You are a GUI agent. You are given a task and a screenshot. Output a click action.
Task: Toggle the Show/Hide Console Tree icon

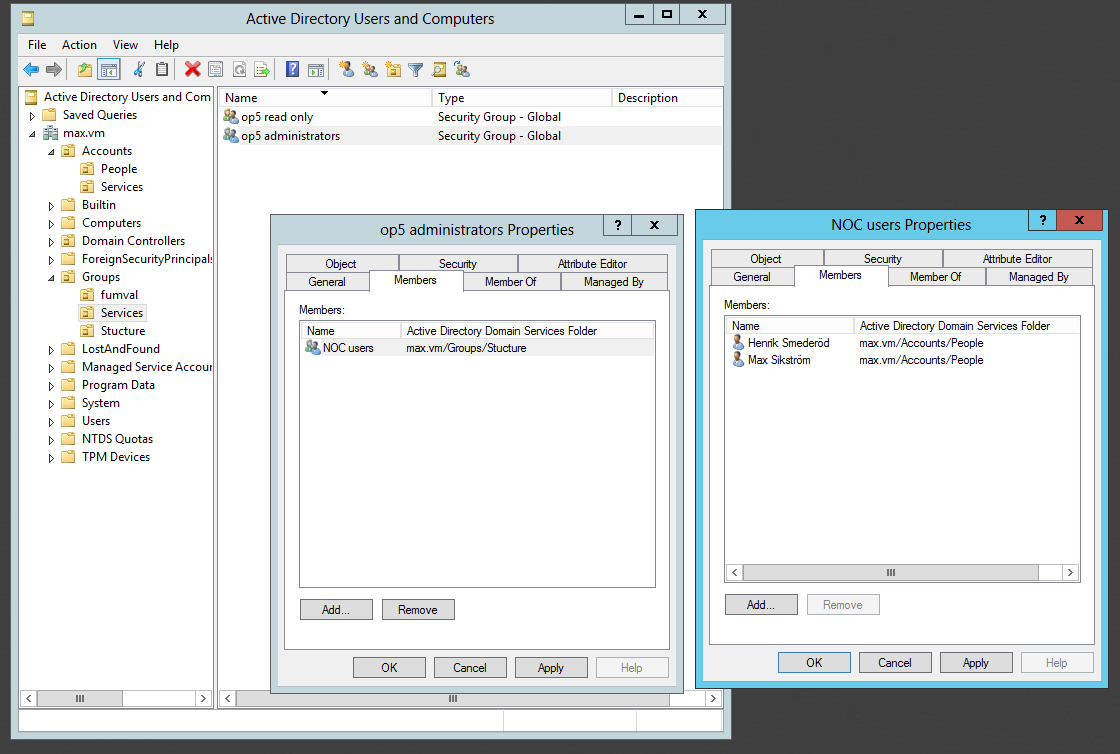coord(109,69)
